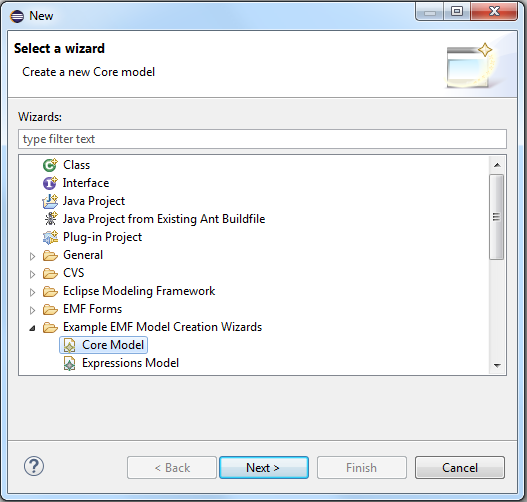Screen dimensions: 527x502
Task: Pick the Java Project icon
Action: click(x=50, y=201)
